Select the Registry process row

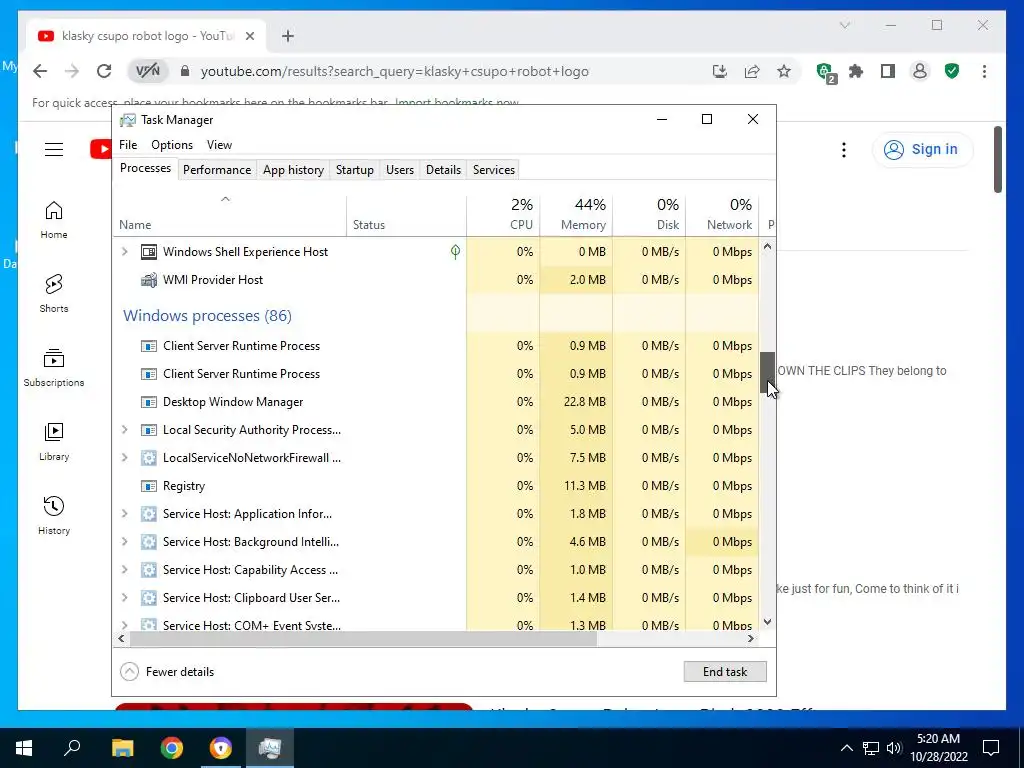[x=436, y=486]
